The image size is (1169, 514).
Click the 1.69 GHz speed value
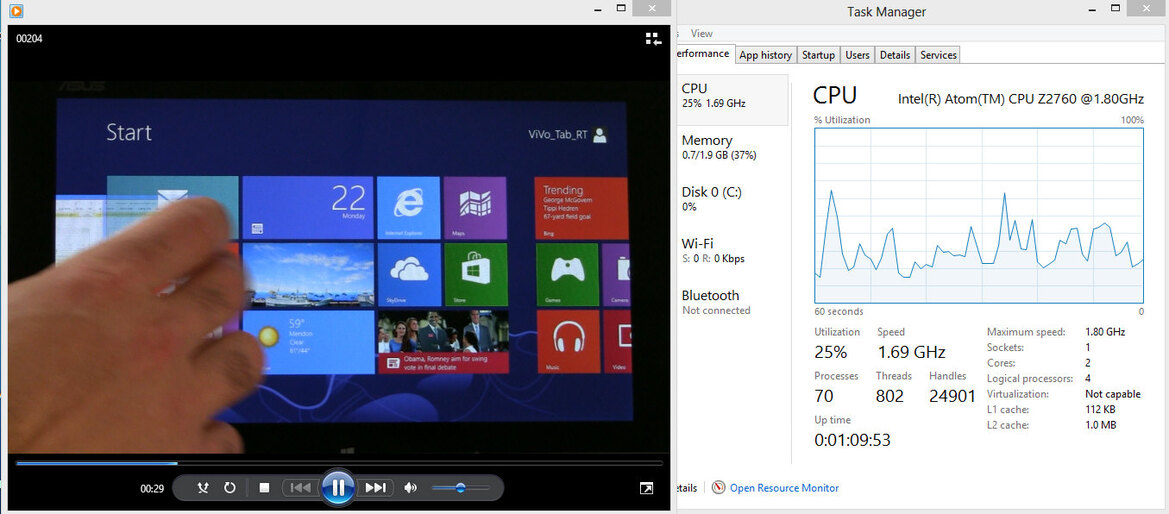coord(911,352)
